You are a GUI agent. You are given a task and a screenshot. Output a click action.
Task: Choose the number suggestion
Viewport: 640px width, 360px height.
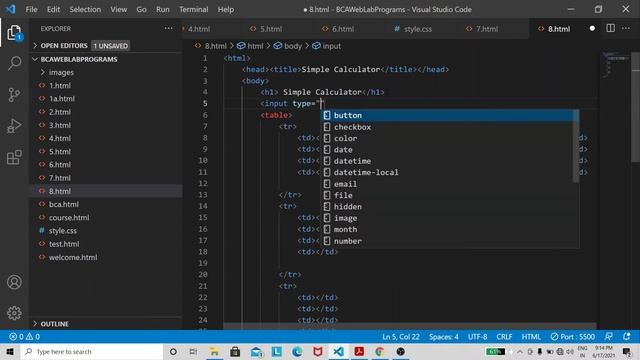click(447, 241)
